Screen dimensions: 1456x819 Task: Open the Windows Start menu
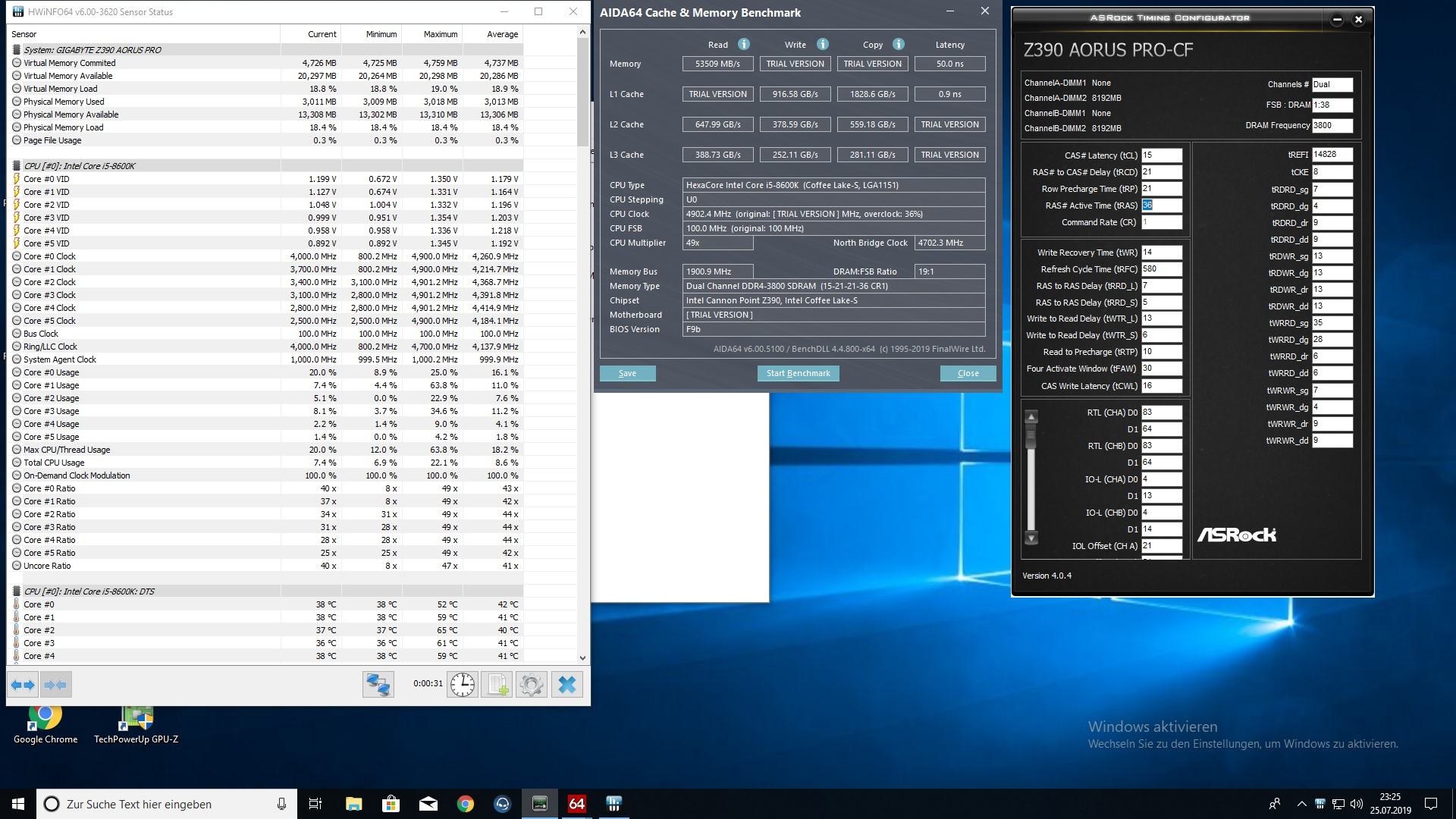pyautogui.click(x=18, y=804)
